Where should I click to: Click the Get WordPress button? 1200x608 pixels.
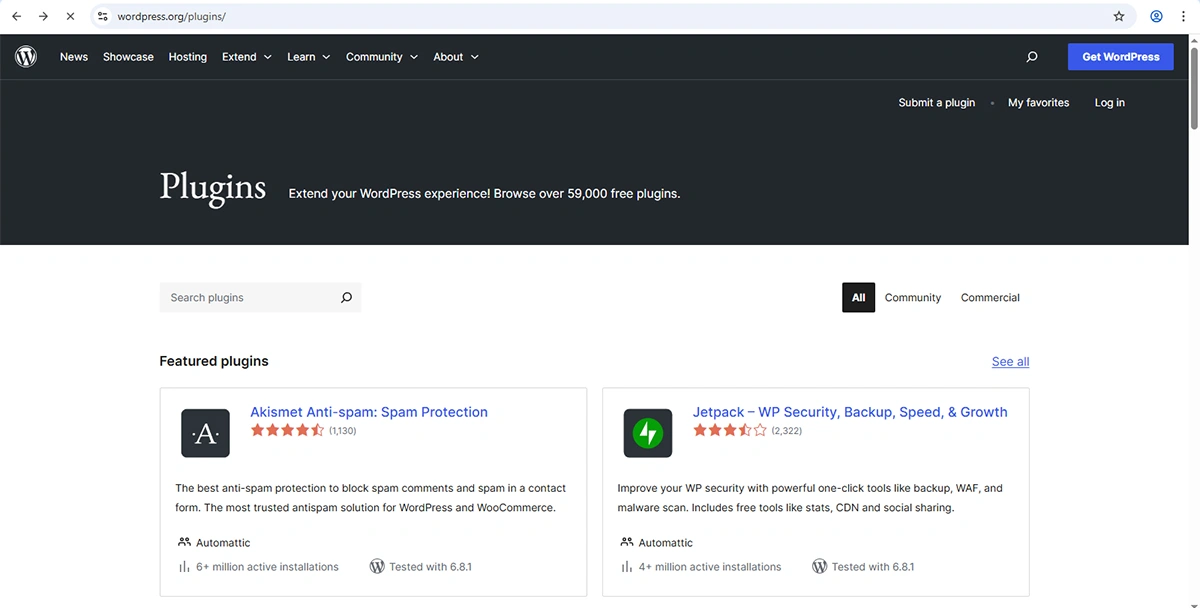1121,57
